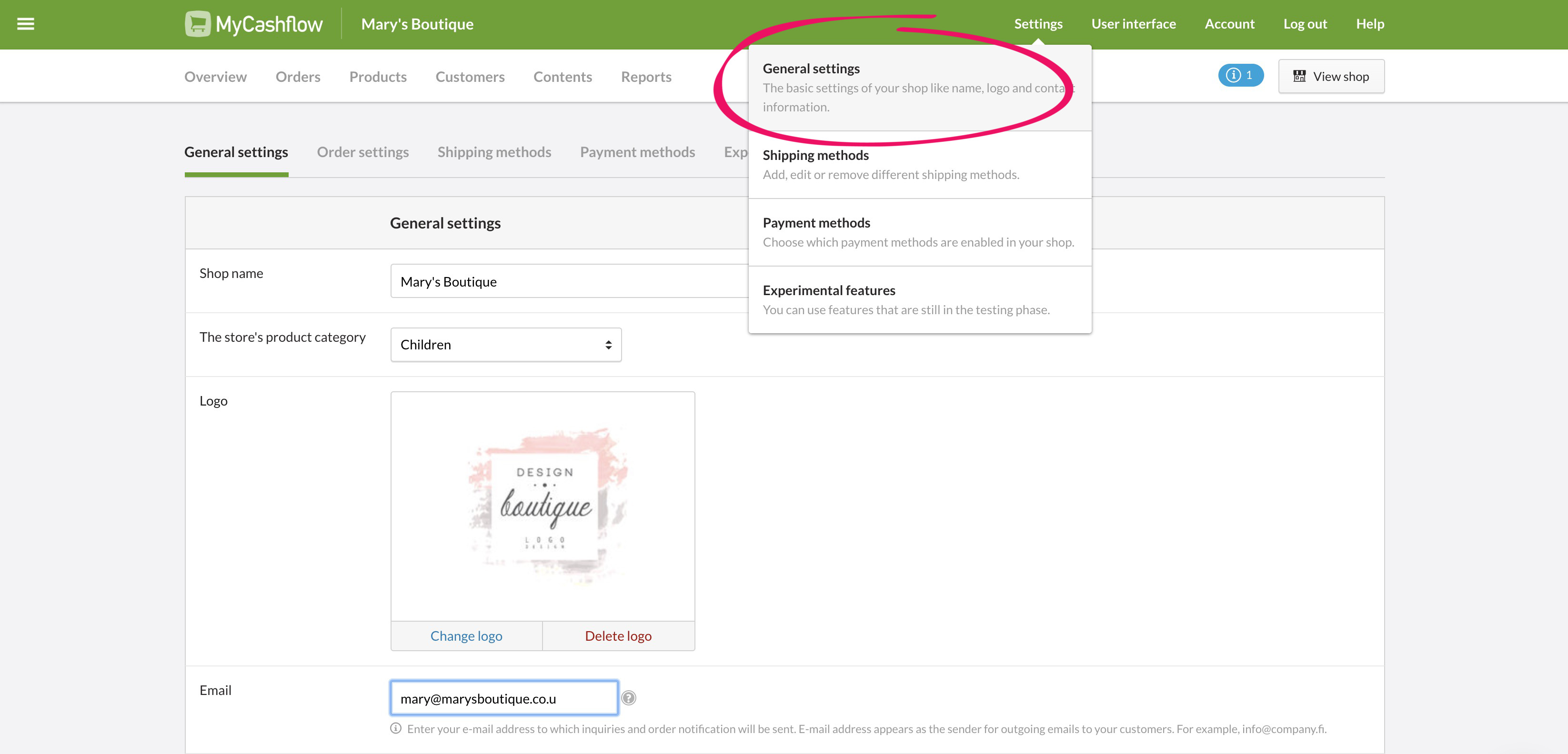Switch to the Order settings tab
The image size is (1568, 754).
coord(363,152)
